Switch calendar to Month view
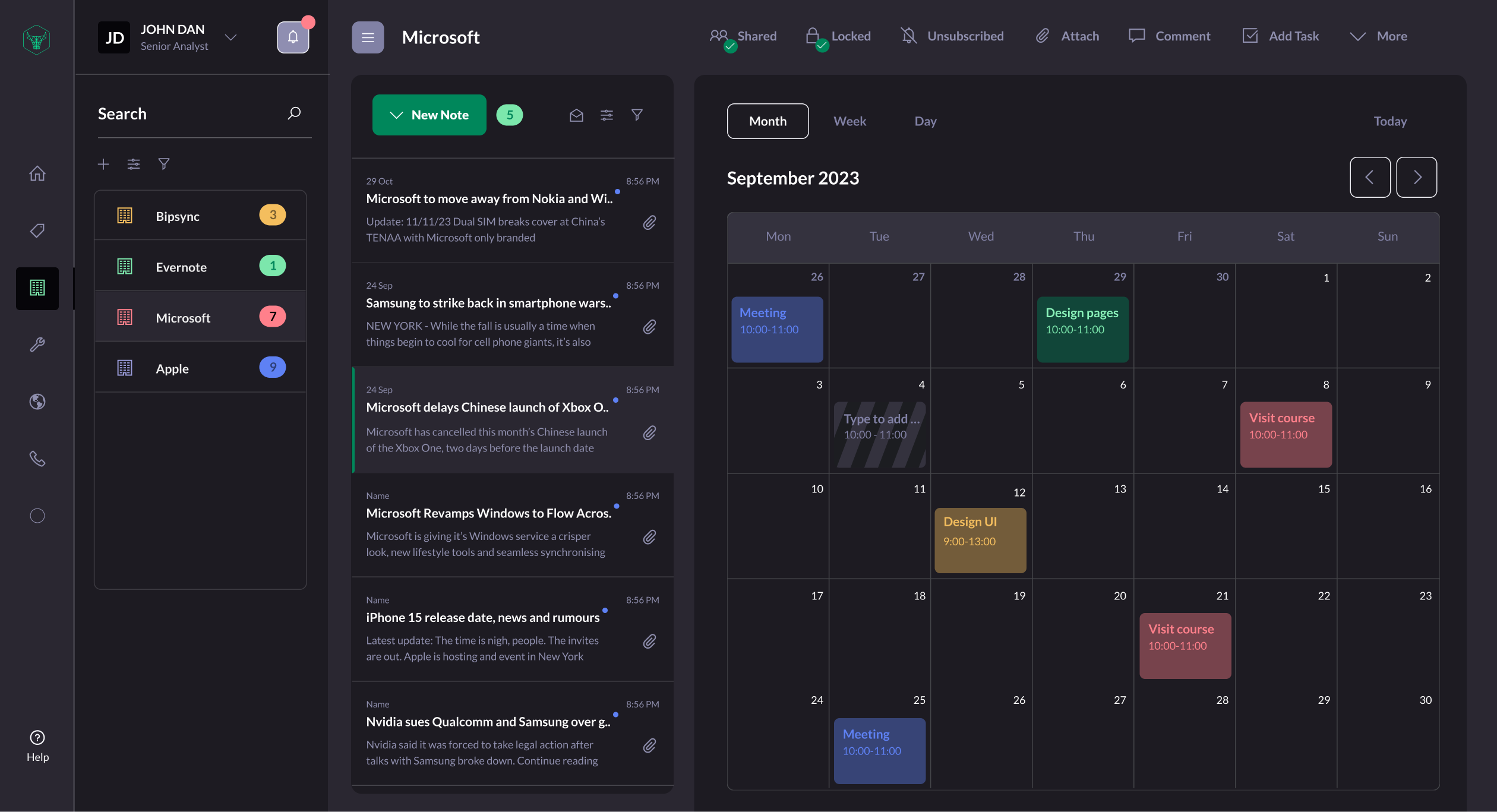Screen dimensions: 1497x812 768,121
